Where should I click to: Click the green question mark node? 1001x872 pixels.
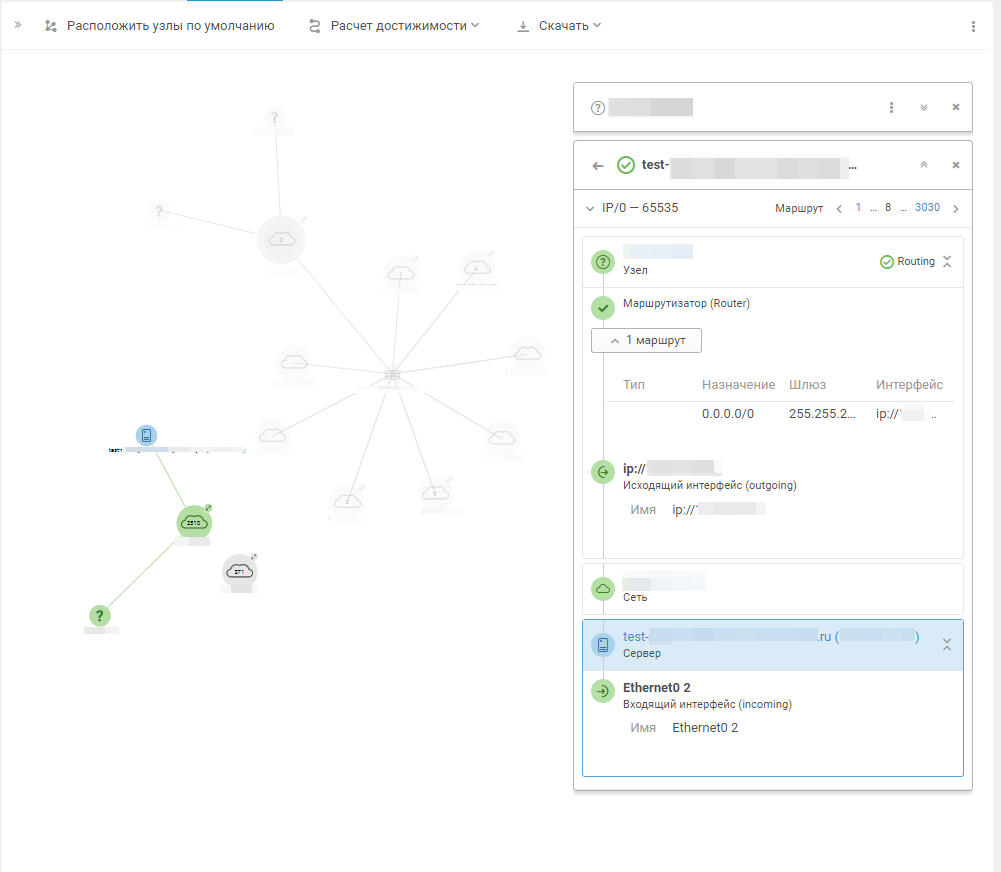100,615
